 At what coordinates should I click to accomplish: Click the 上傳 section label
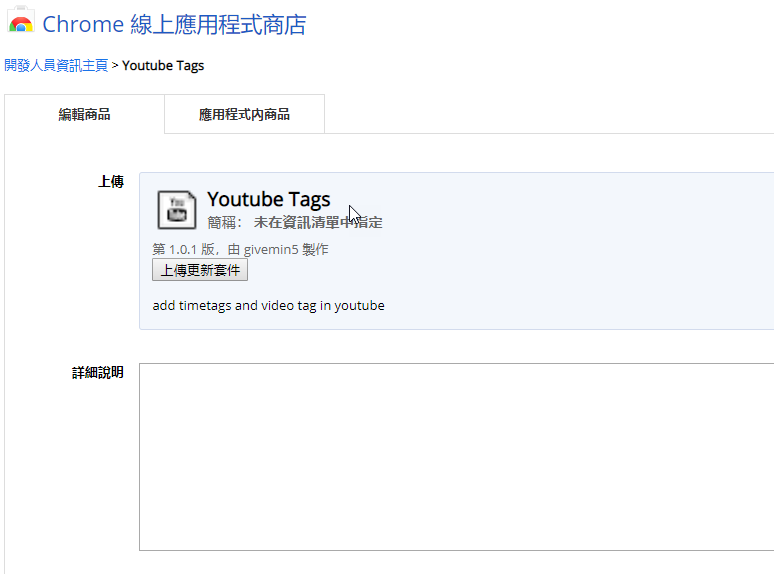111,182
